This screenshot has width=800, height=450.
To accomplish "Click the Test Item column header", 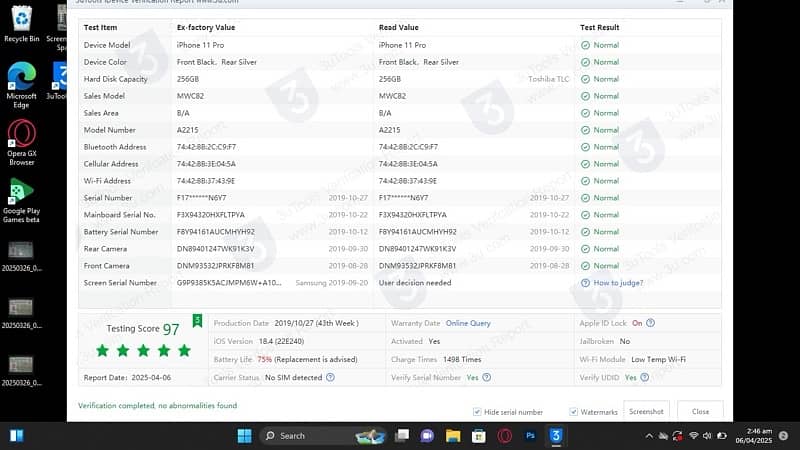I will click(100, 28).
